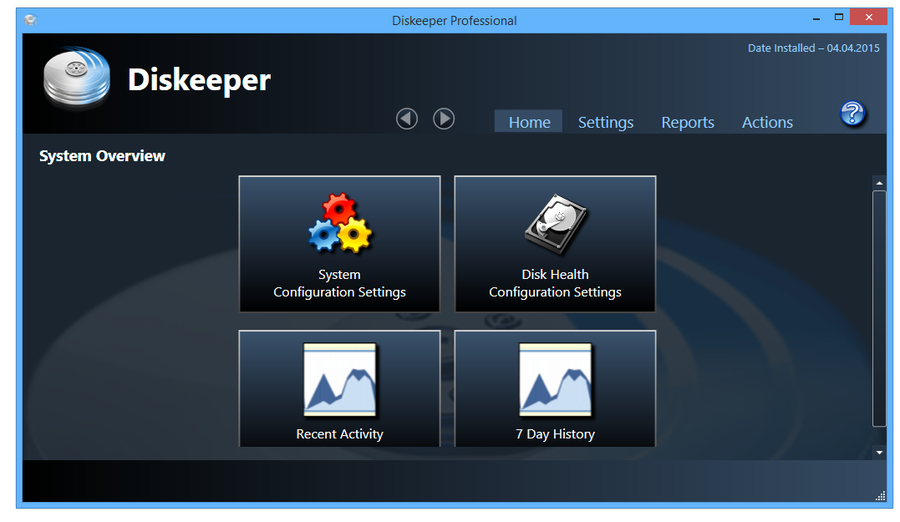
Task: Click the title bar application icon
Action: (x=31, y=20)
